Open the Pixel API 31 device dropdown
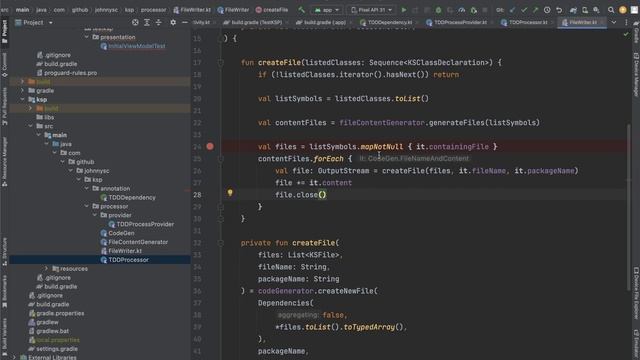Screen dimensions: 640x360 (x=371, y=10)
